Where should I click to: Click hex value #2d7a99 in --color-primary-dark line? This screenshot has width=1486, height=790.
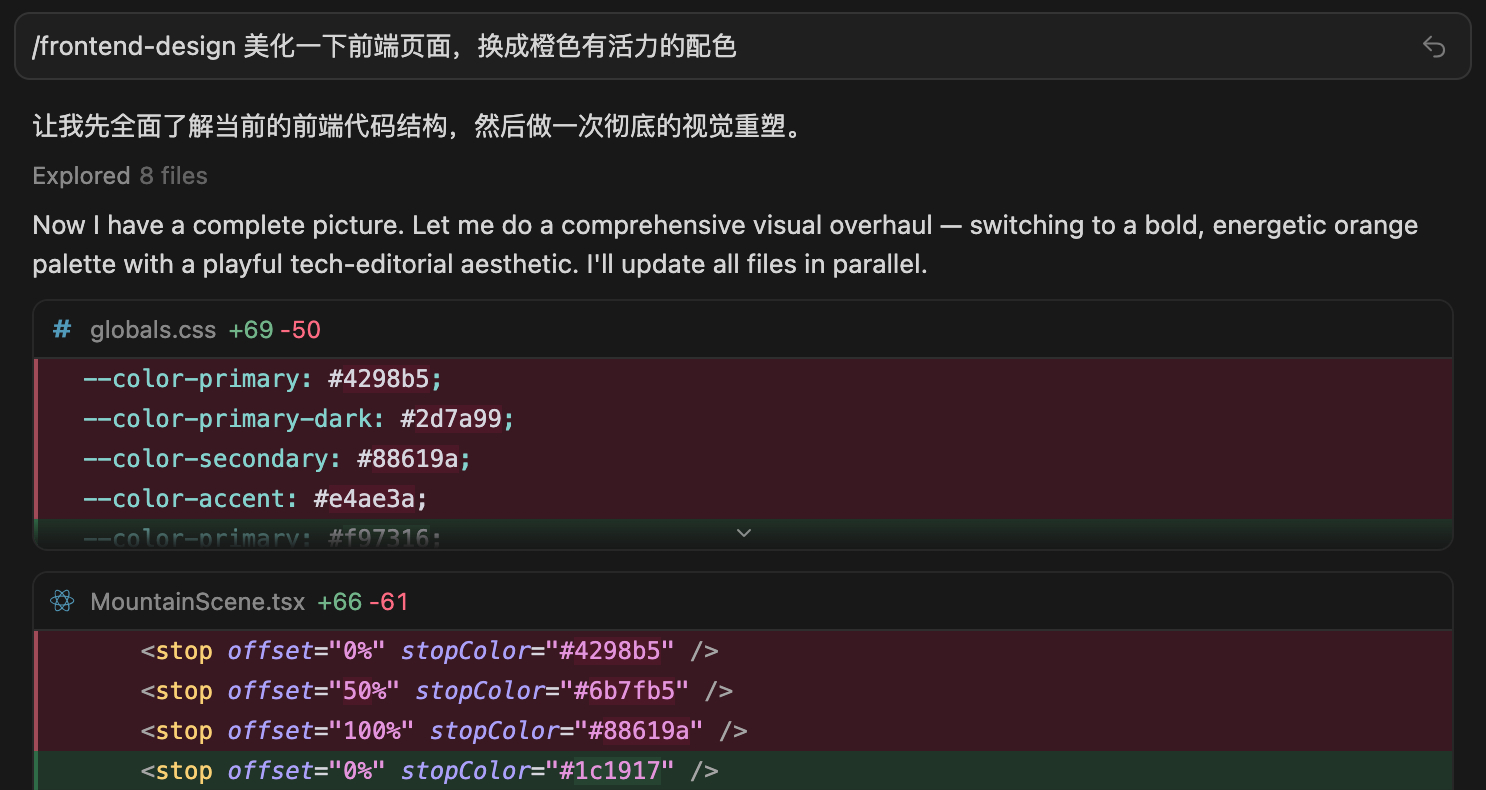coord(456,419)
